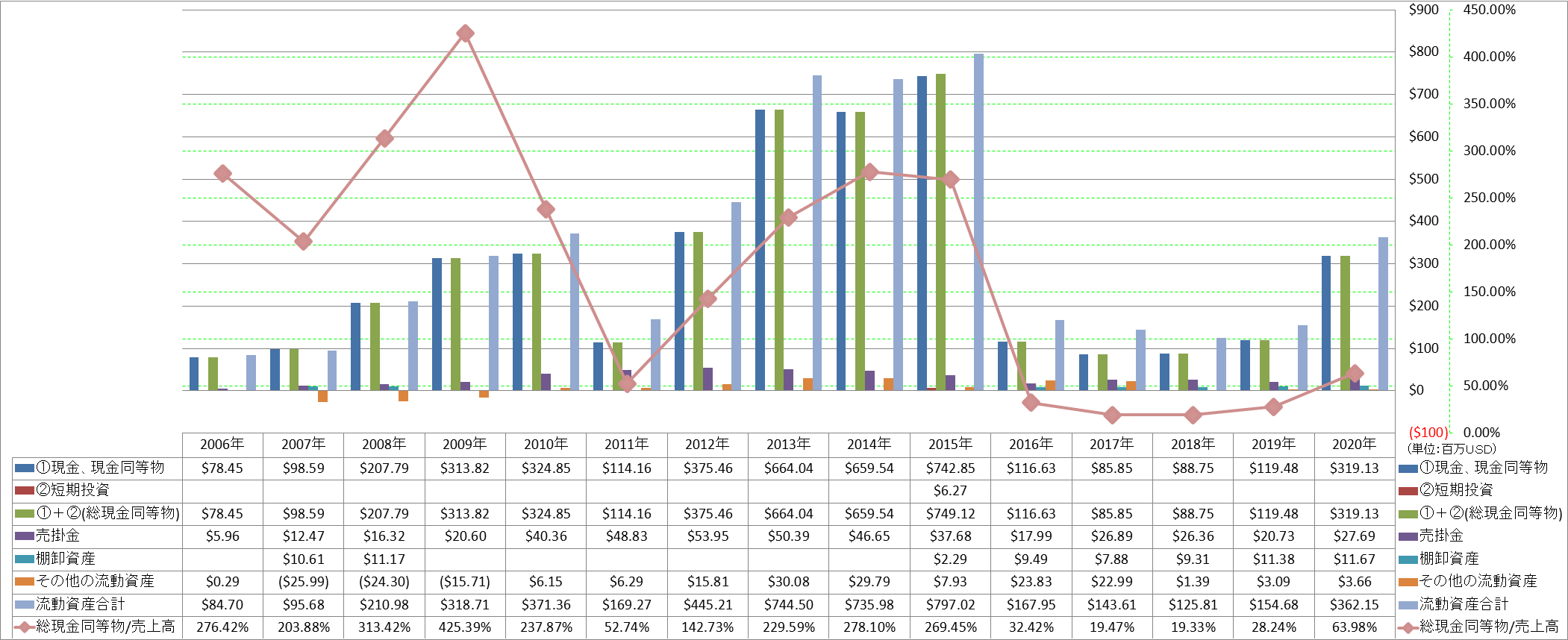Click the $5.96 accounts receivable cell
The image size is (1568, 640).
pyautogui.click(x=222, y=536)
